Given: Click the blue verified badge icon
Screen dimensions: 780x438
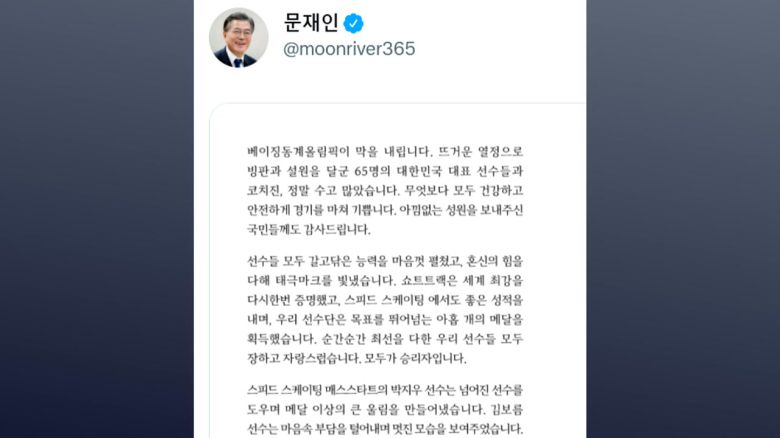Looking at the screenshot, I should [353, 23].
